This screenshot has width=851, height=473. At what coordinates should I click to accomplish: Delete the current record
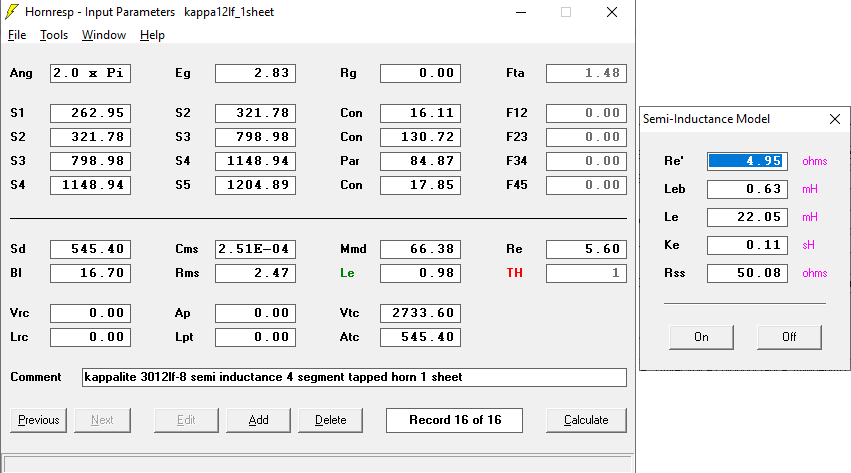coord(331,420)
